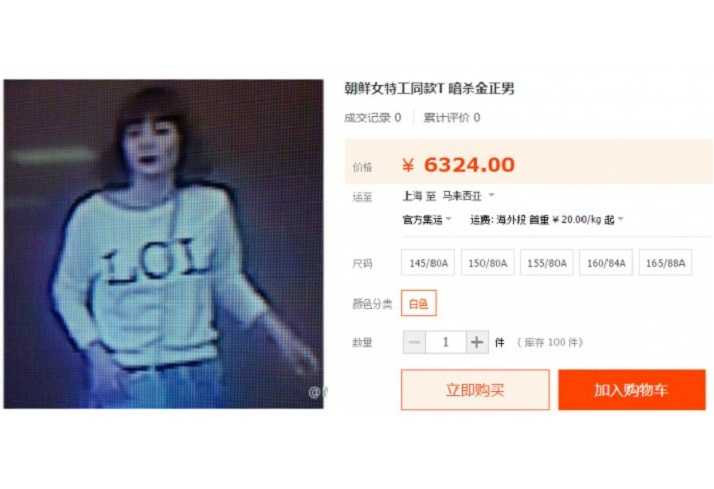
Task: Choose size 155/80A option
Action: [546, 263]
